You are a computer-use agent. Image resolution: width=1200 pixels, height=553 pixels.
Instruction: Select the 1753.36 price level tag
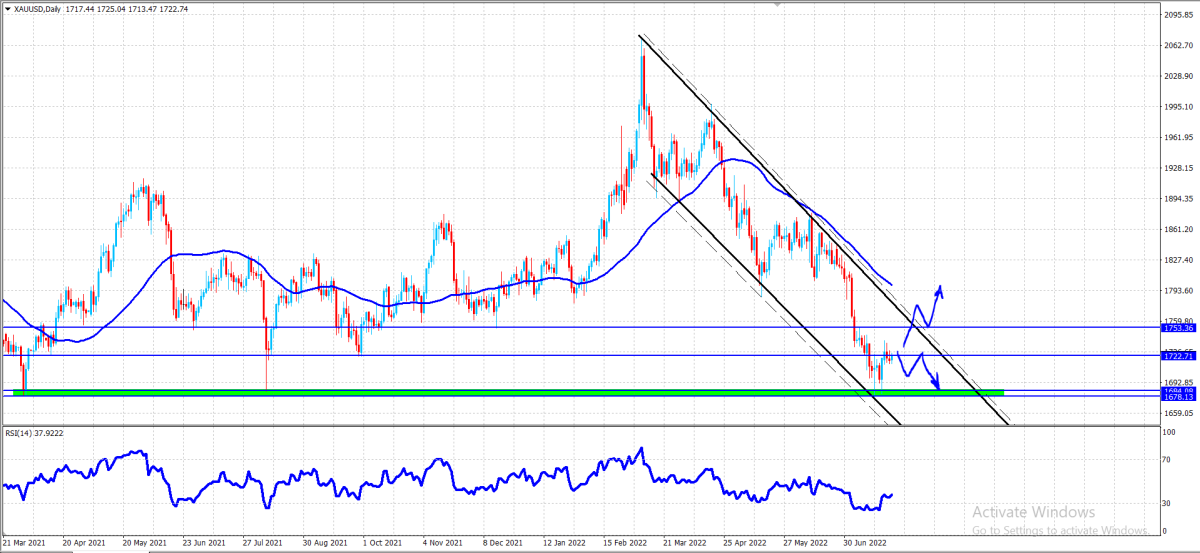(1179, 327)
